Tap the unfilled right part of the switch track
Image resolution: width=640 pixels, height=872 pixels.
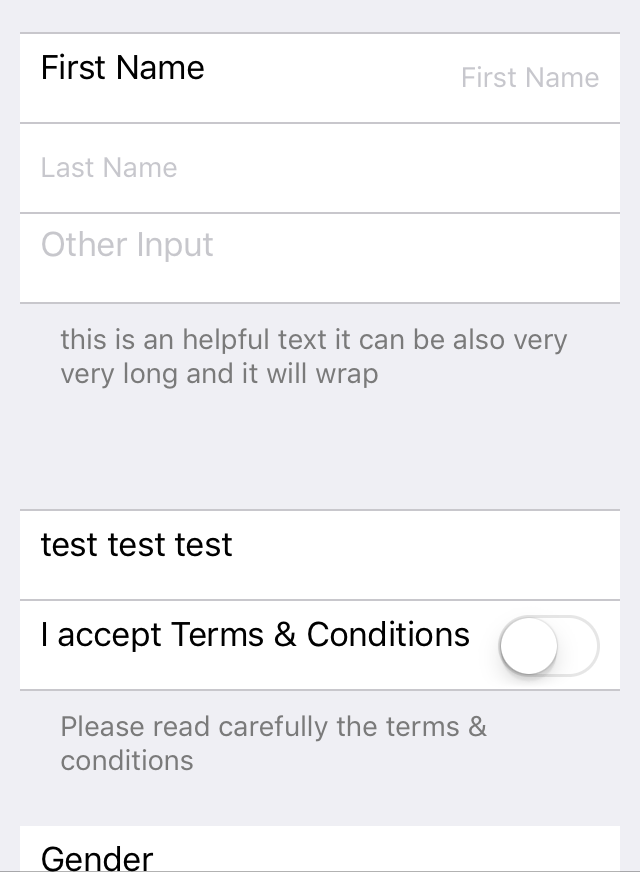pos(578,646)
